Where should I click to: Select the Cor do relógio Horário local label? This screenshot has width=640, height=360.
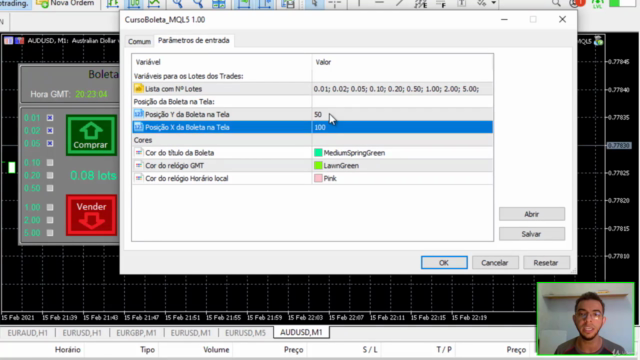187,178
